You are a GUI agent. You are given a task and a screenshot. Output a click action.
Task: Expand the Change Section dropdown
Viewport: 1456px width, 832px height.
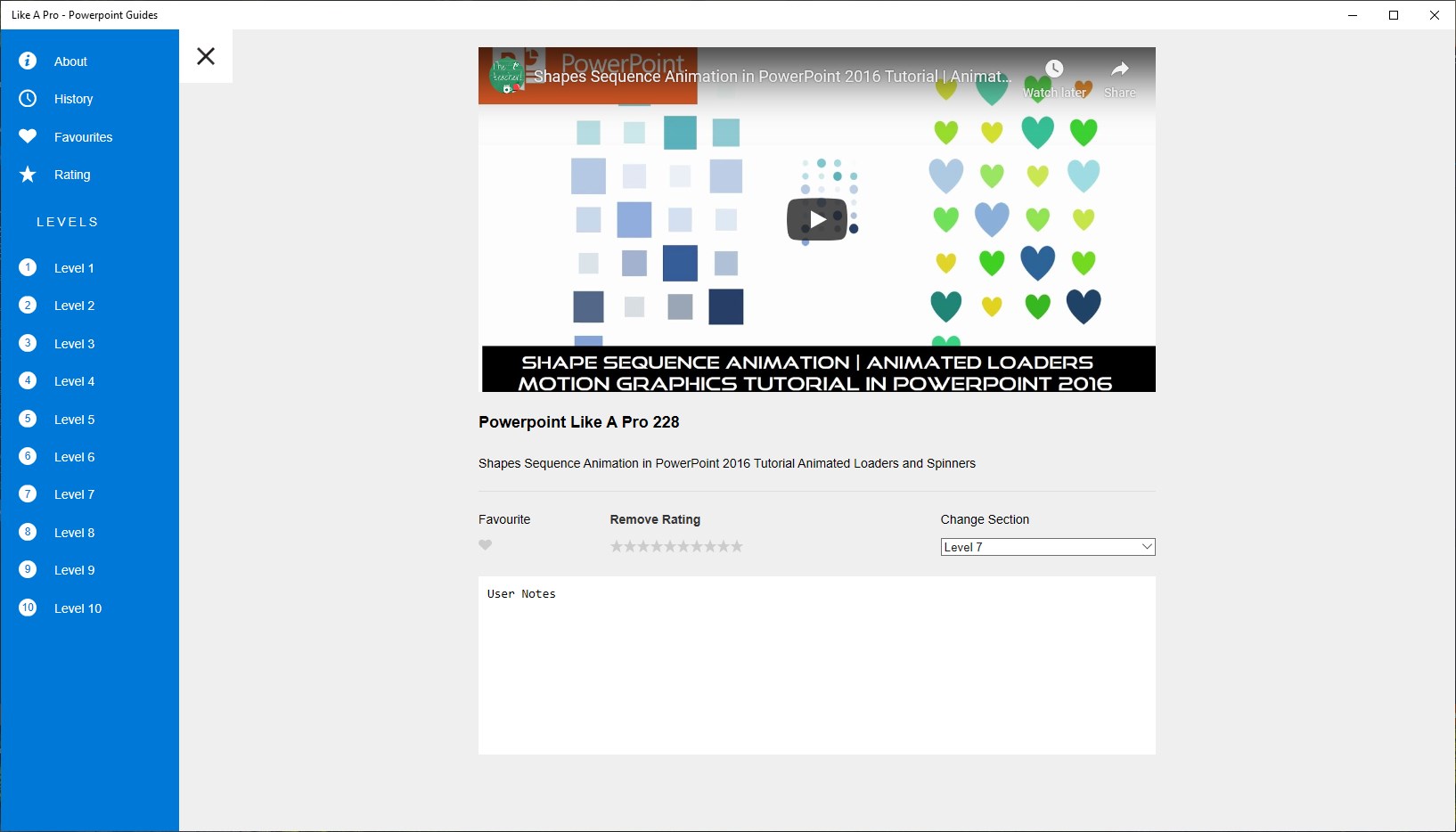pyautogui.click(x=1048, y=547)
